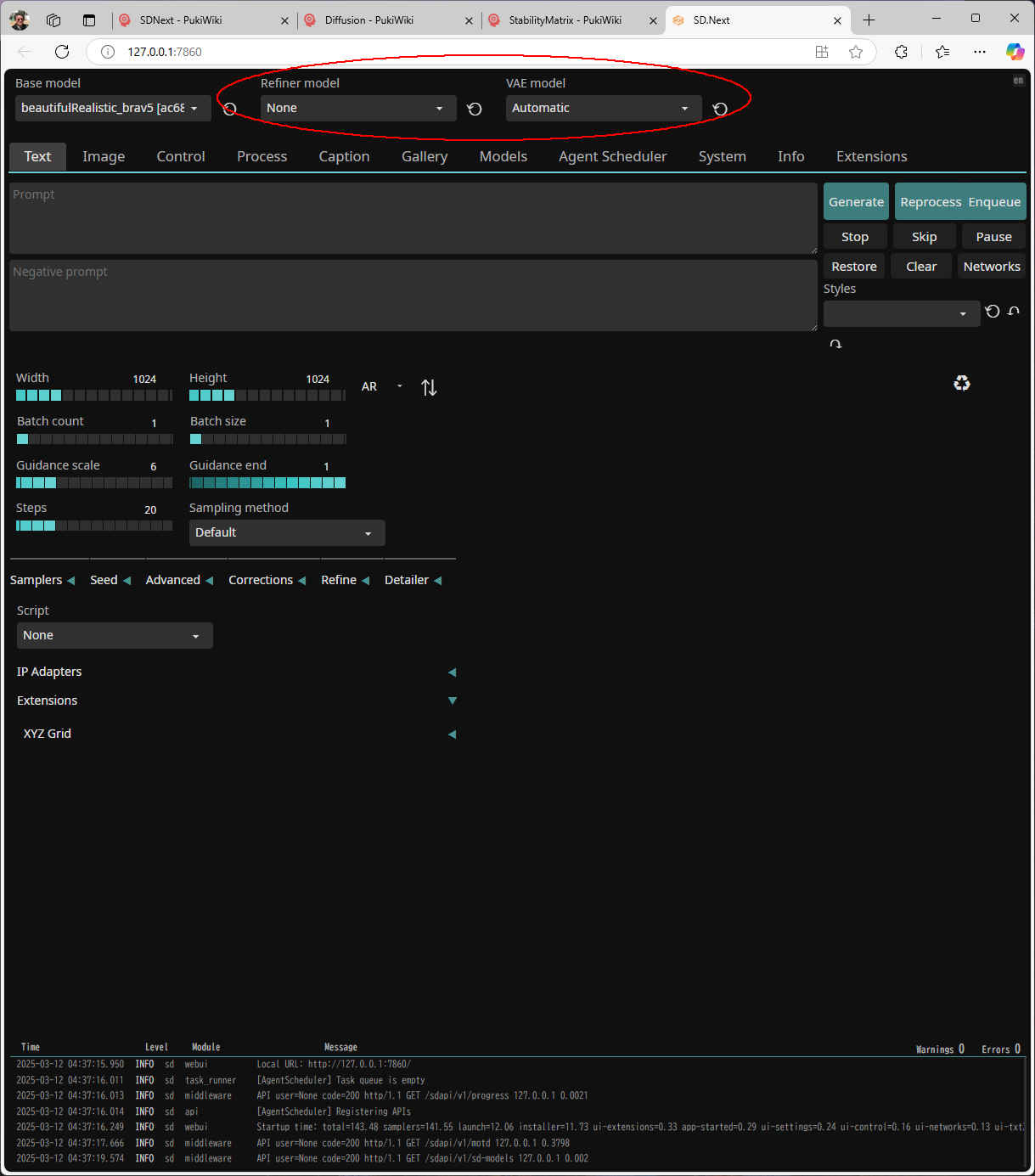
Task: Open the VAE model dropdown
Action: tap(603, 108)
